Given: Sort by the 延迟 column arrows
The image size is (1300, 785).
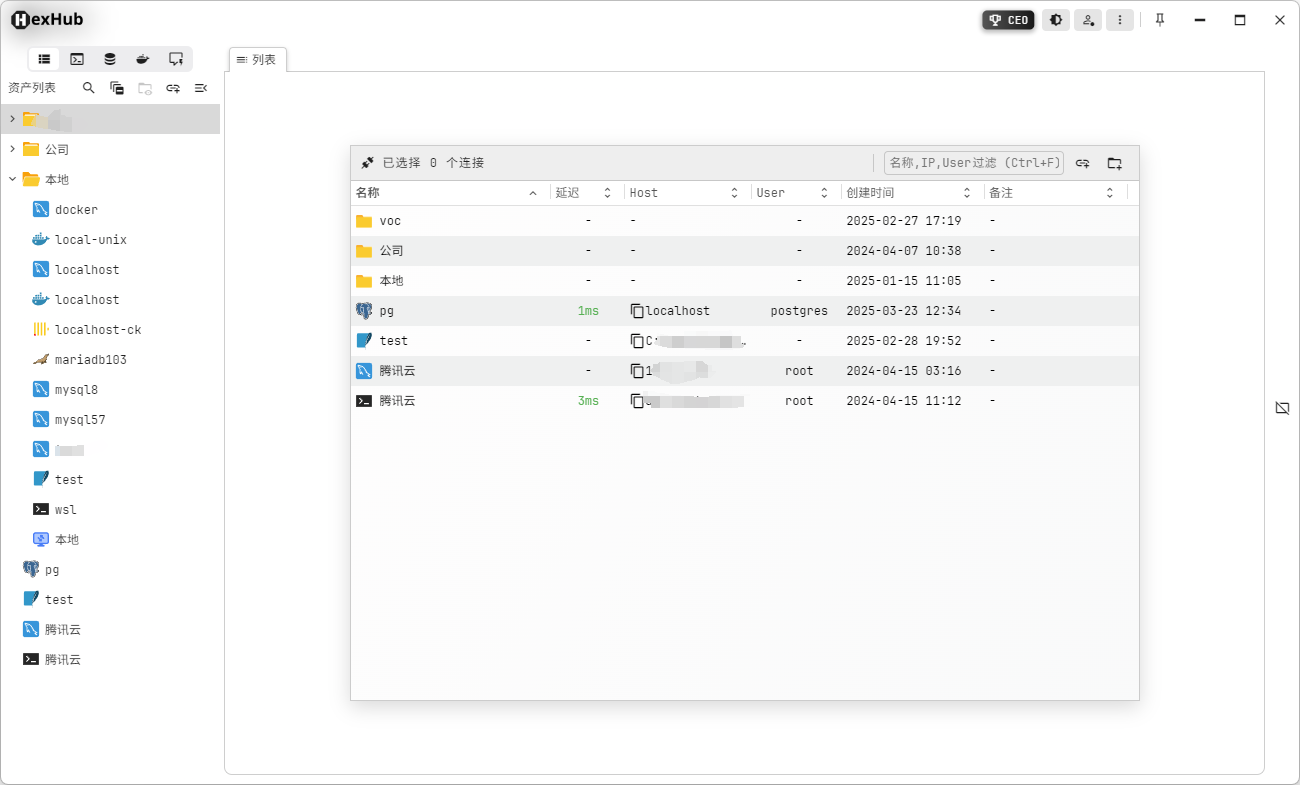Looking at the screenshot, I should pos(607,193).
